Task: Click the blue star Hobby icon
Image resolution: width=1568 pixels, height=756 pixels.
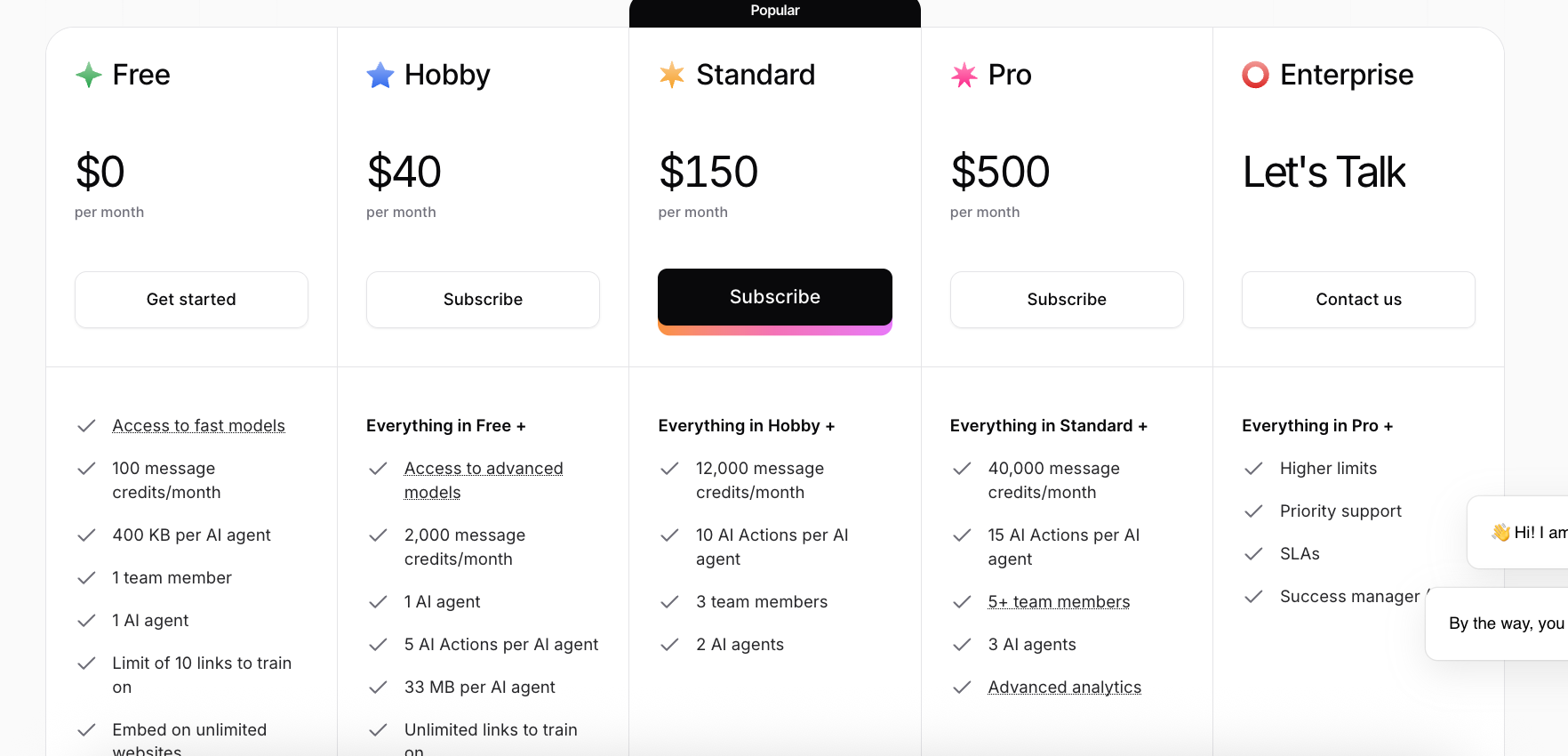Action: tap(380, 75)
